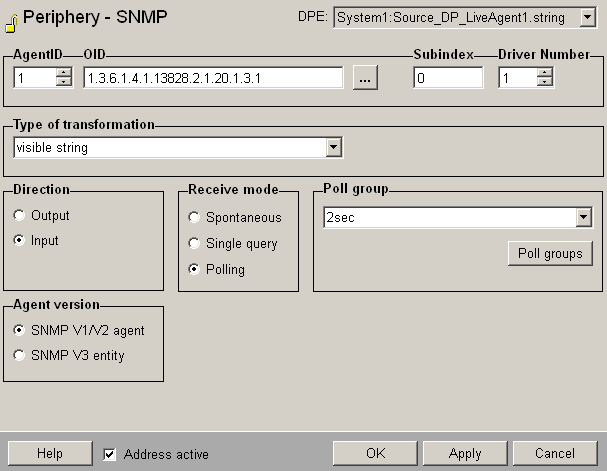This screenshot has height=471, width=607.
Task: Increase Driver Number with up arrow
Action: point(547,73)
